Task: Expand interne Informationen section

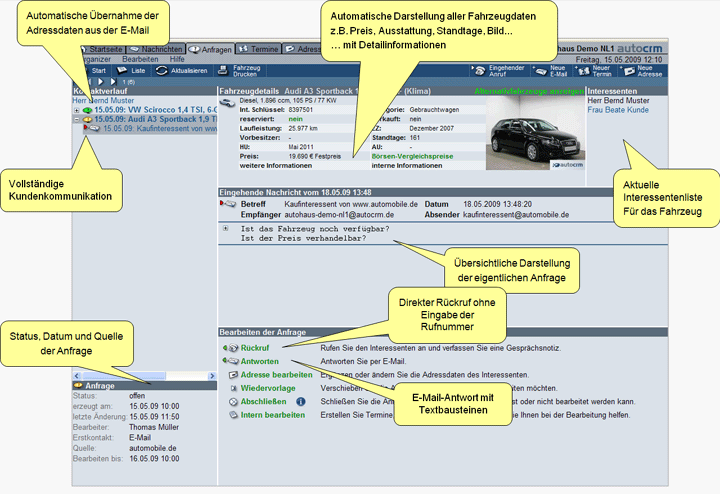Action: tap(407, 165)
